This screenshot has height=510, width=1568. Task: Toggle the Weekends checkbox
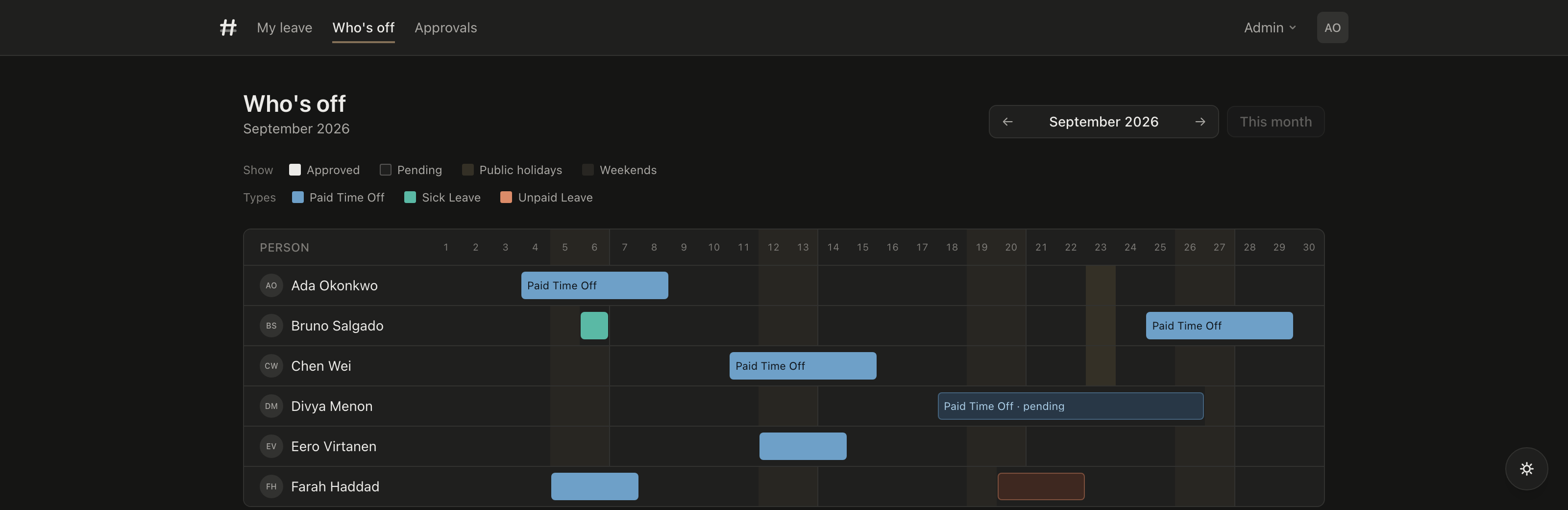588,170
